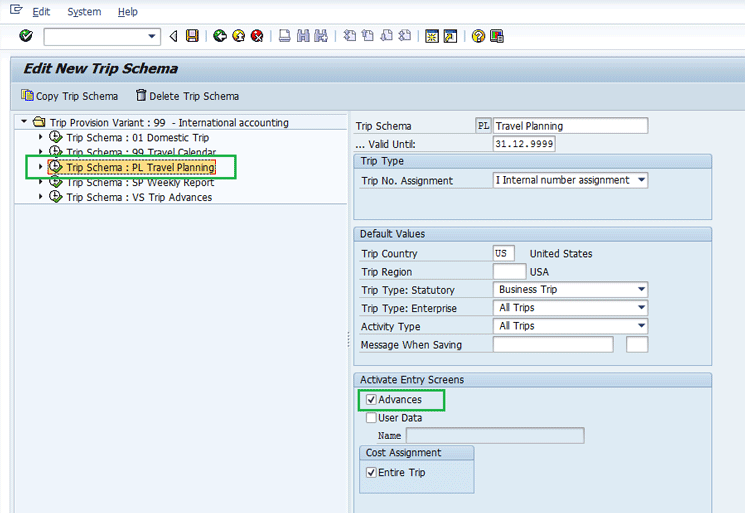Screen dimensions: 745x513
Task: Click the yellow Exit arrow icon
Action: click(x=238, y=36)
